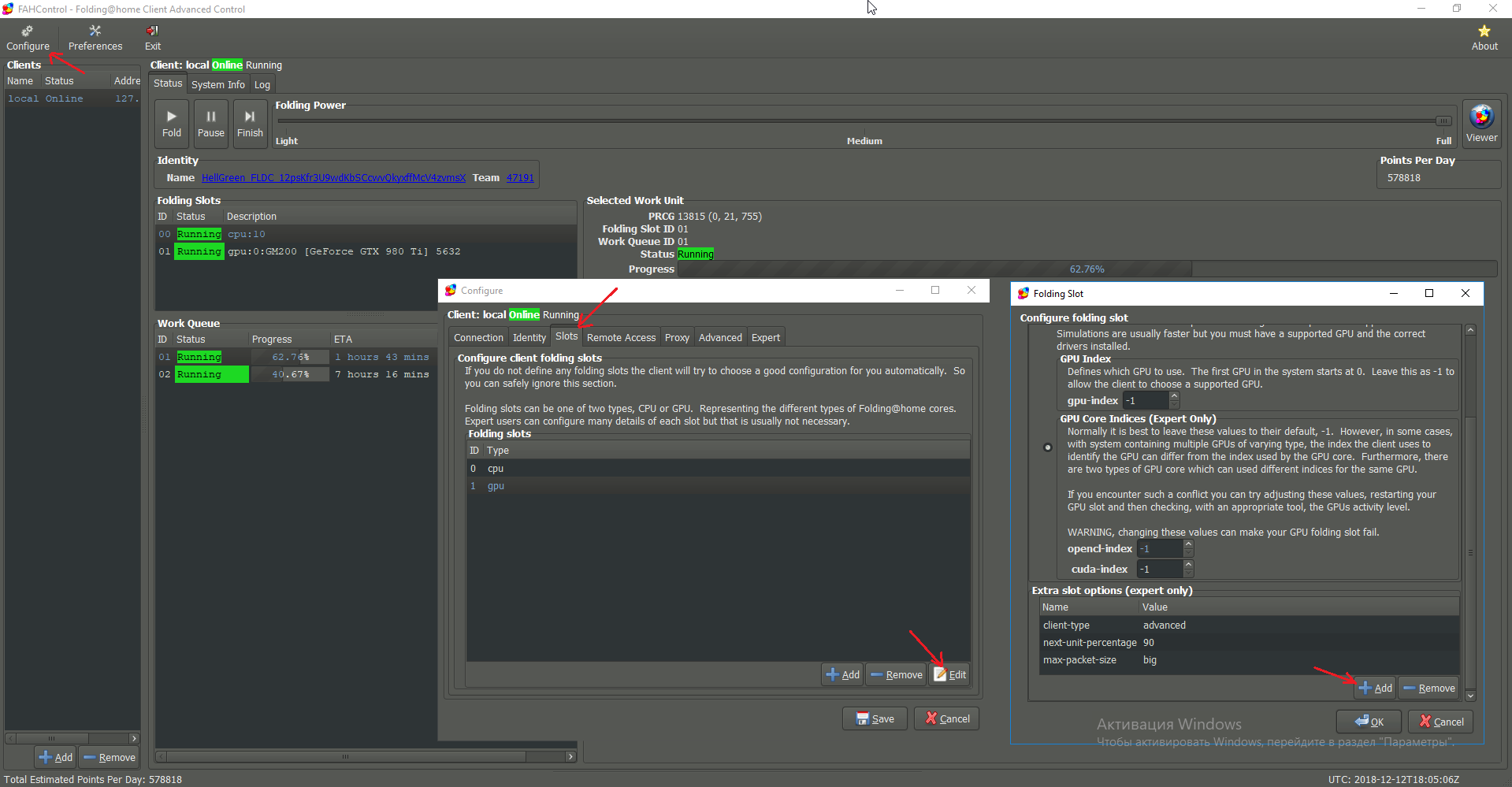The image size is (1512, 787).
Task: Click the gpu-index input field
Action: [x=1146, y=401]
